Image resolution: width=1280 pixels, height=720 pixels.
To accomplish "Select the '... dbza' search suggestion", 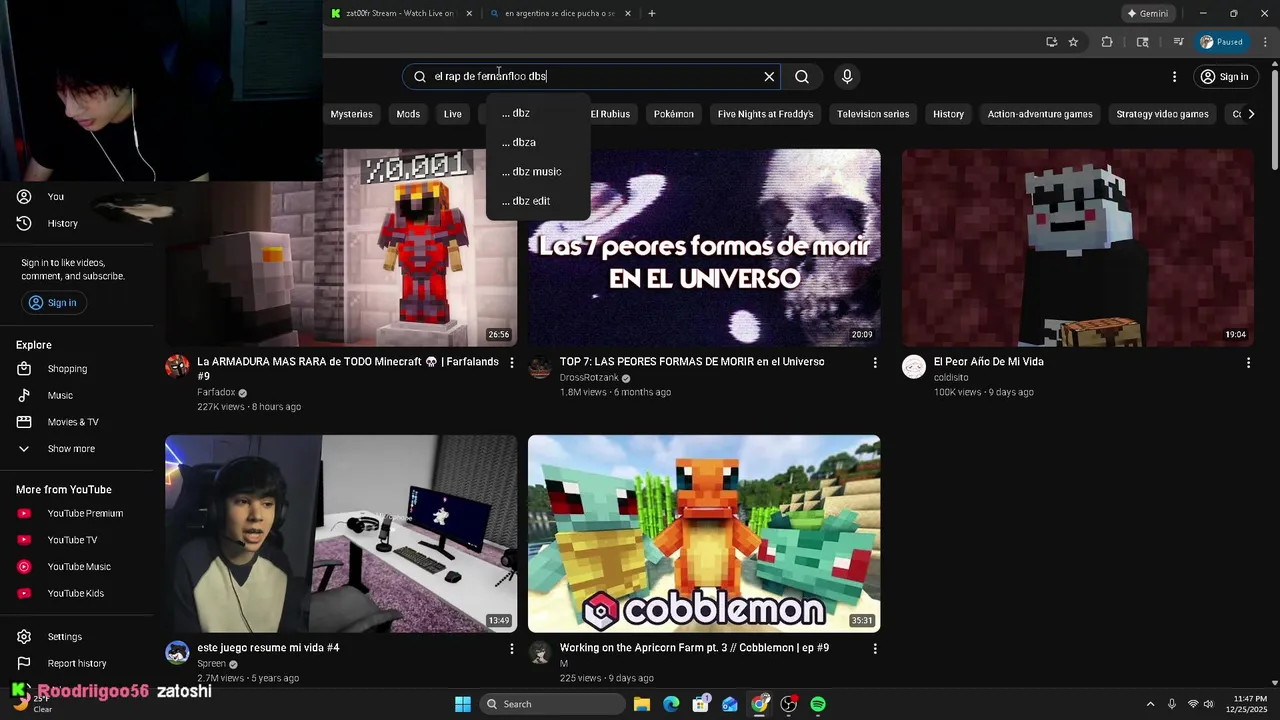I will tap(538, 142).
